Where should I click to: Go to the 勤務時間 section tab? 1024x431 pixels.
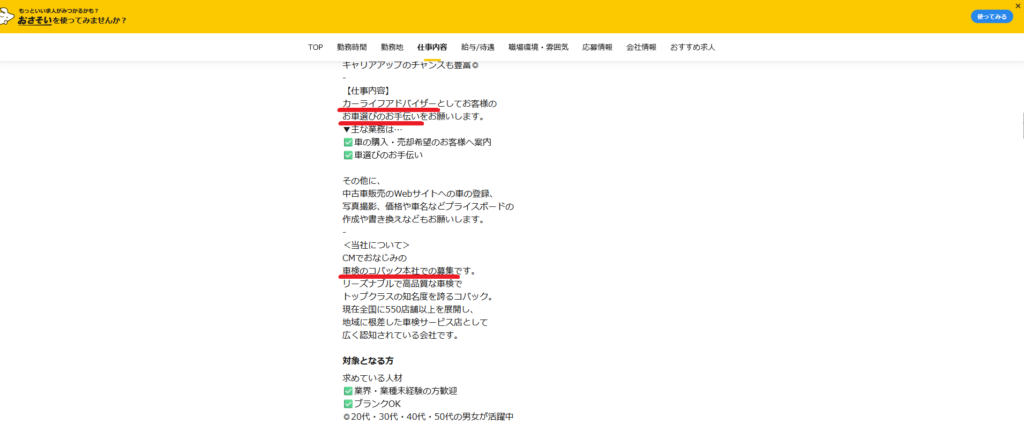tap(351, 47)
